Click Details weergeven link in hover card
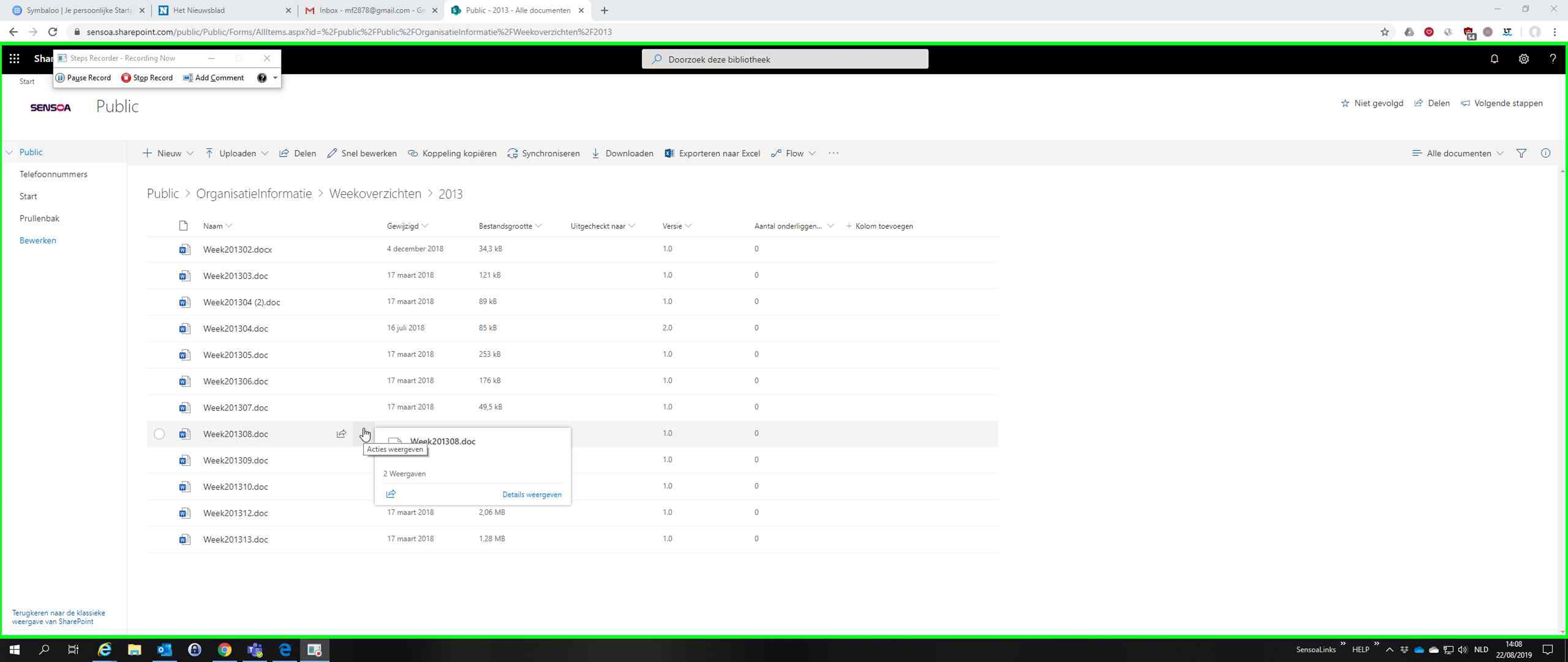This screenshot has height=662, width=1568. click(532, 495)
